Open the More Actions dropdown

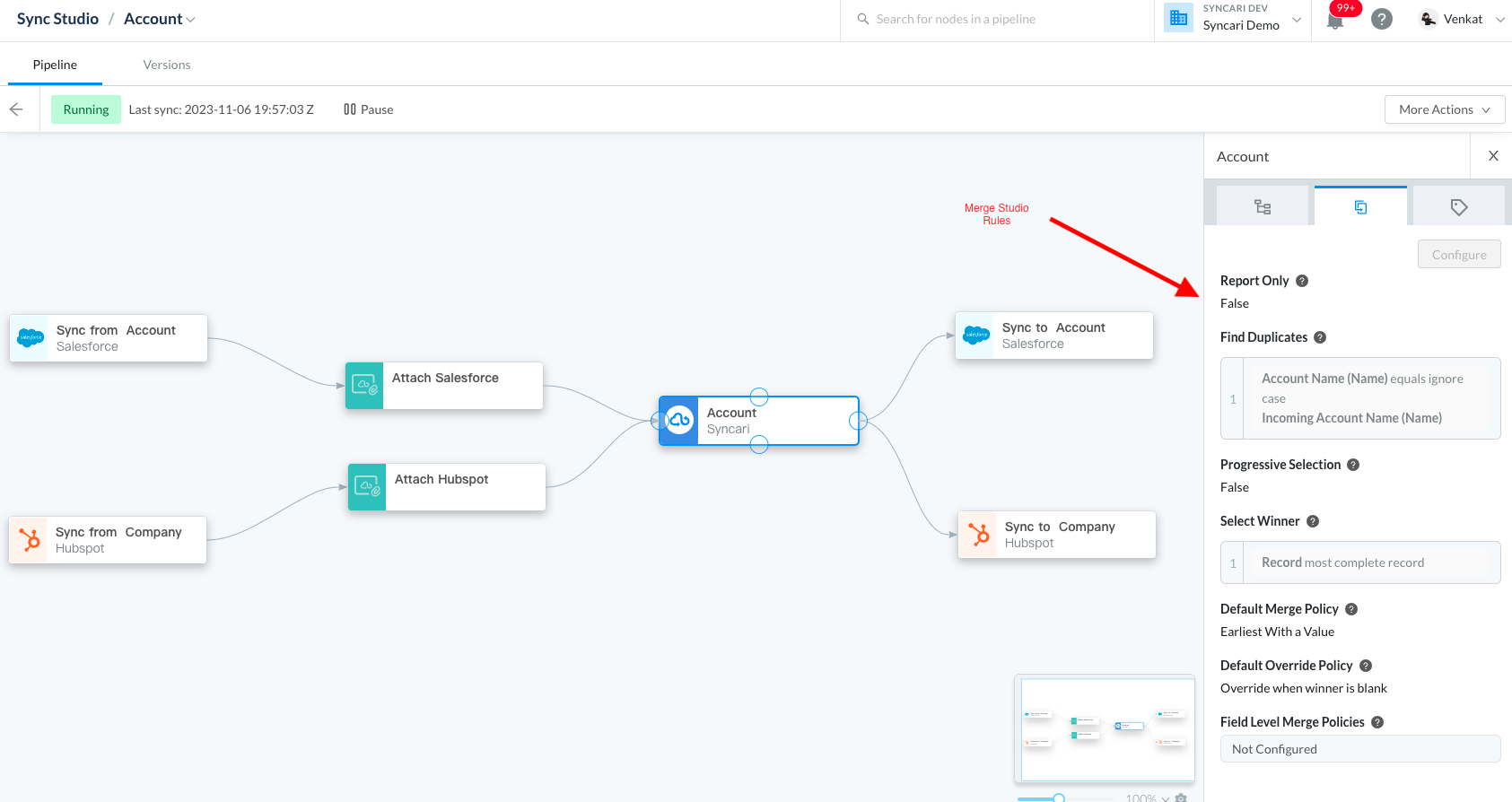coord(1445,109)
